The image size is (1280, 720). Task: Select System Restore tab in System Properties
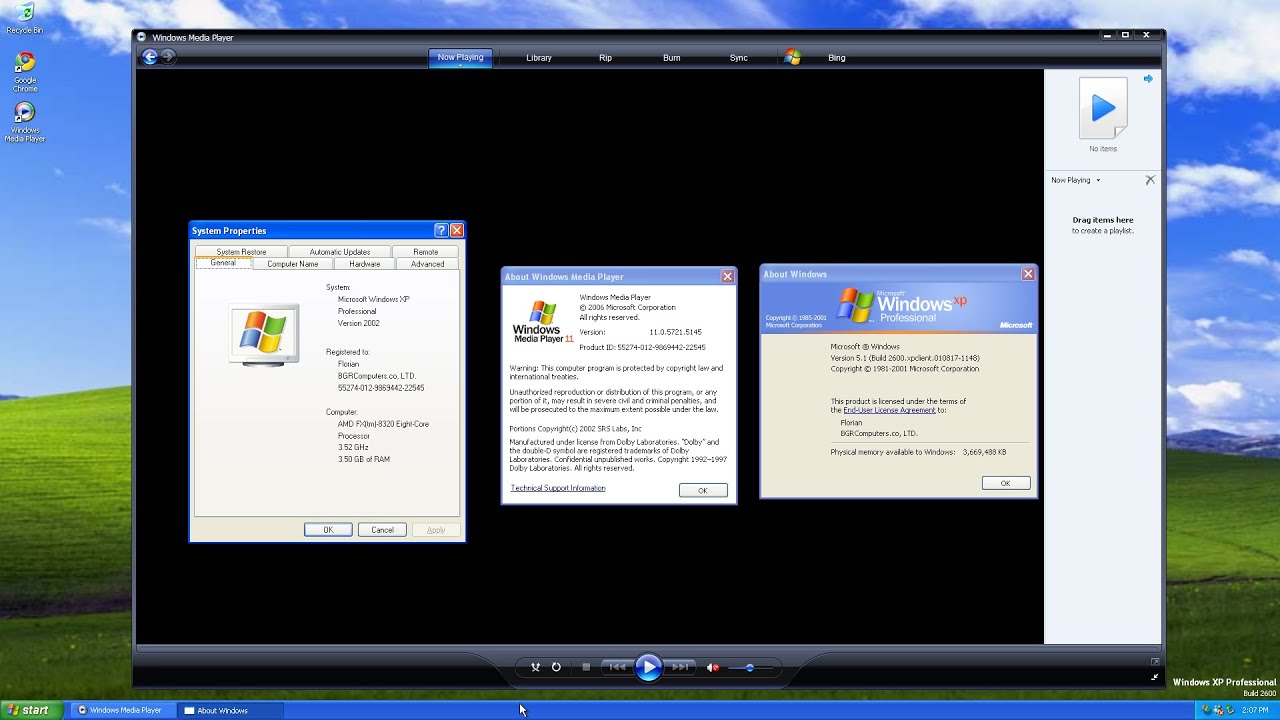tap(241, 252)
